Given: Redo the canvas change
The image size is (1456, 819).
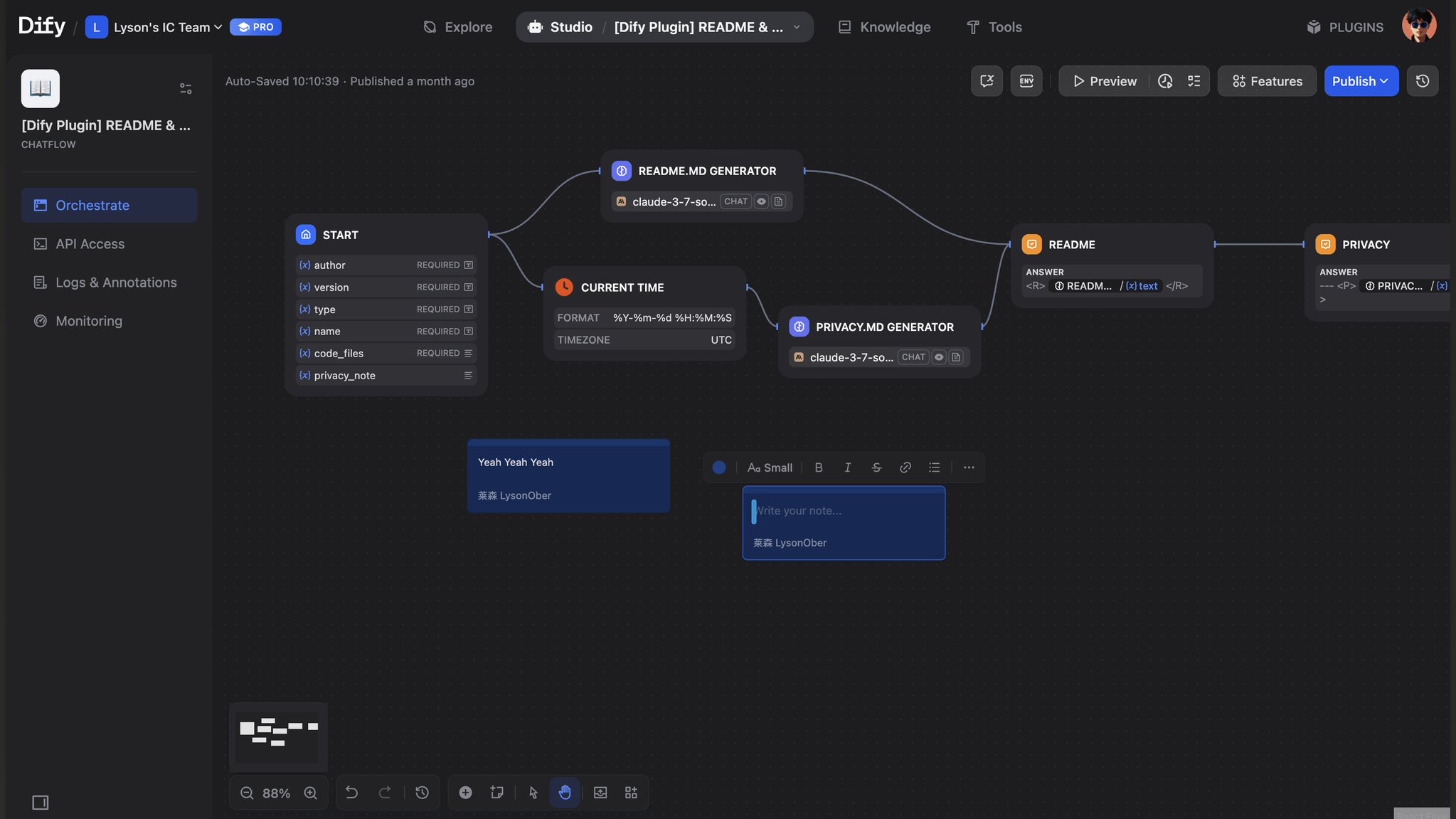Looking at the screenshot, I should [x=385, y=793].
